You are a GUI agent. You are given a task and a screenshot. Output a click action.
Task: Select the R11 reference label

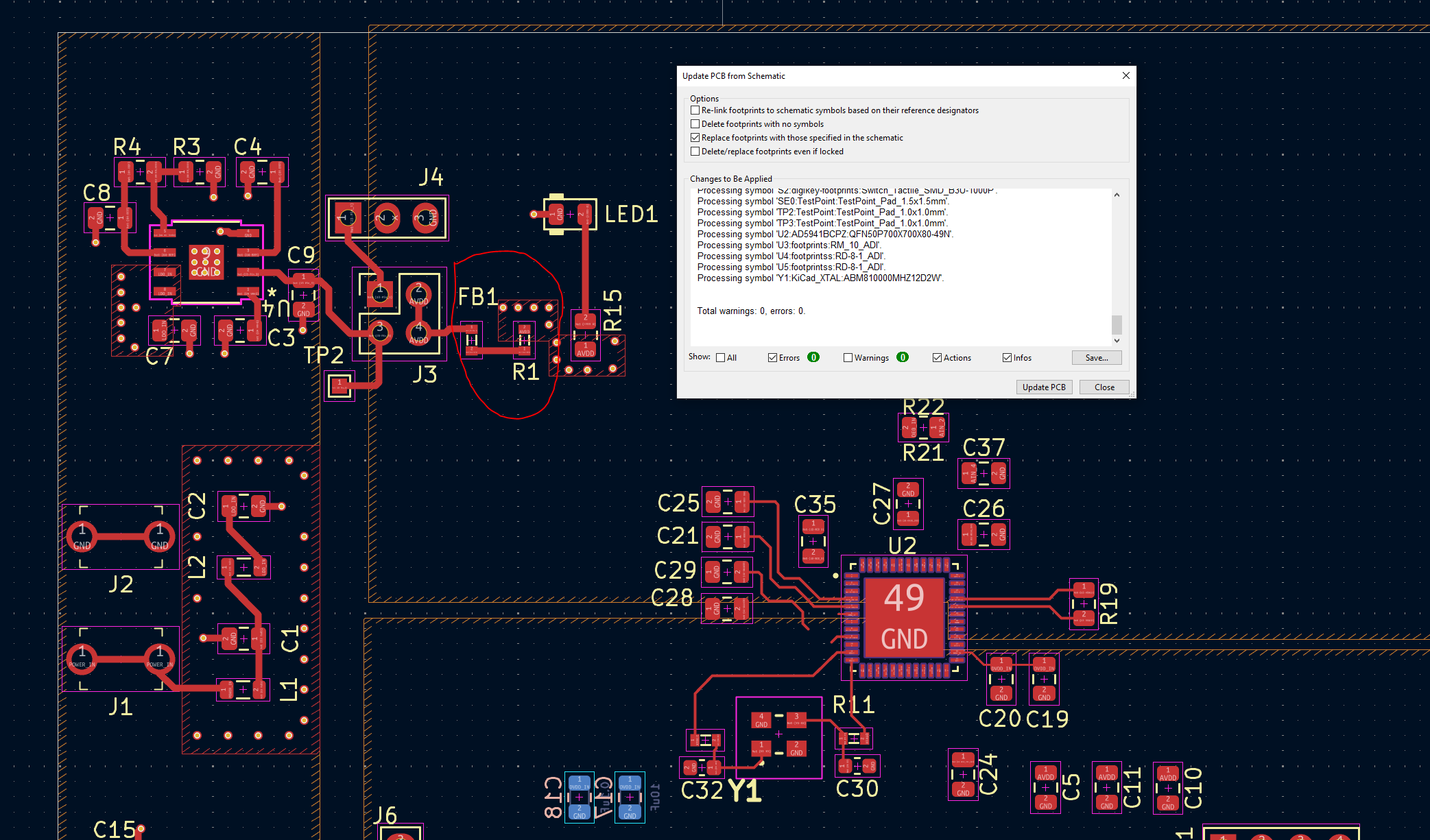tap(853, 705)
